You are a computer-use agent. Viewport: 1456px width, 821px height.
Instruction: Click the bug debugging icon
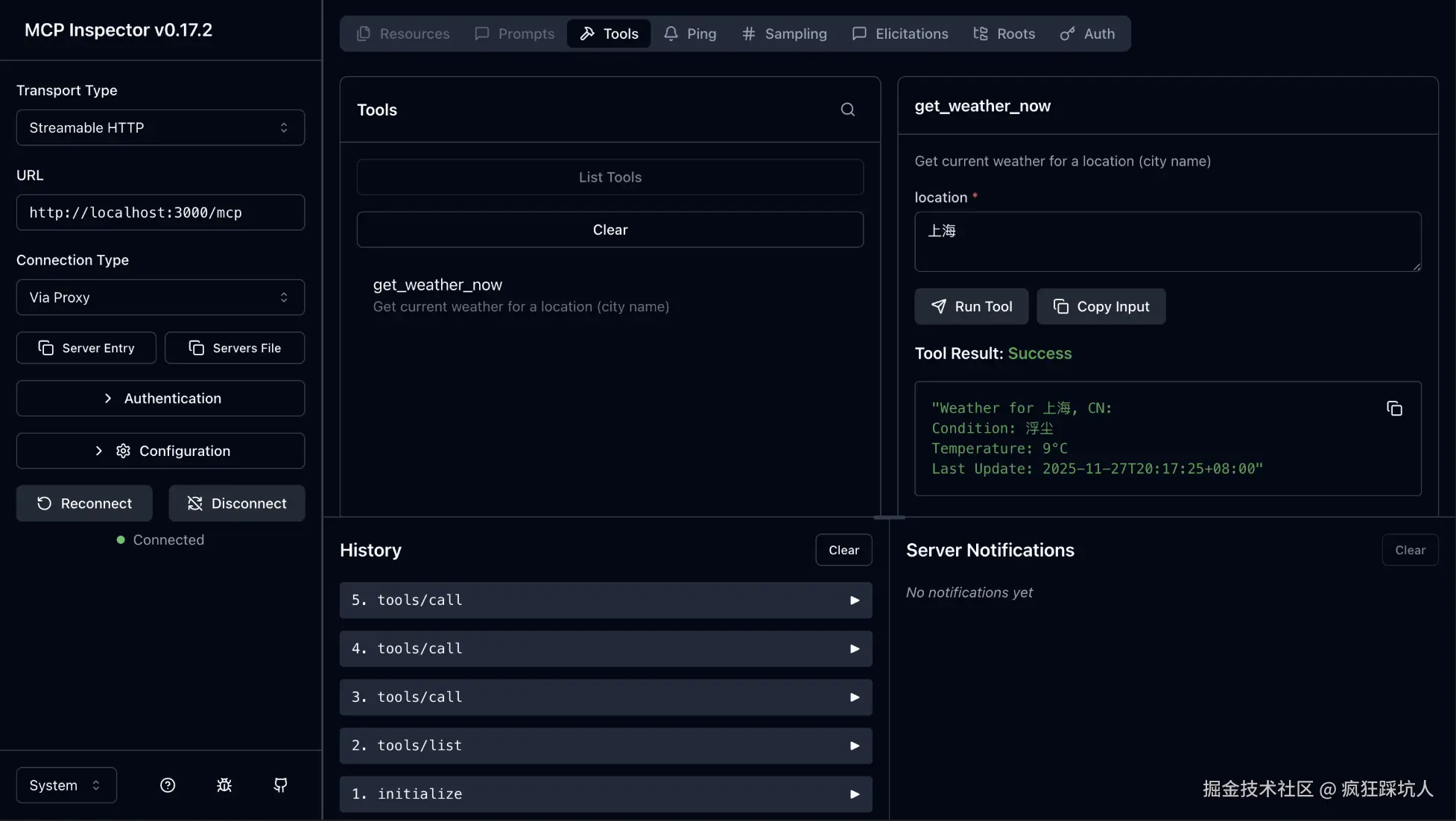(224, 785)
